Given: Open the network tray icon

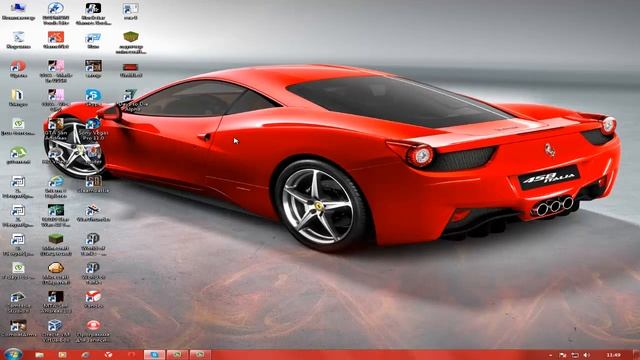Looking at the screenshot, I should [575, 355].
